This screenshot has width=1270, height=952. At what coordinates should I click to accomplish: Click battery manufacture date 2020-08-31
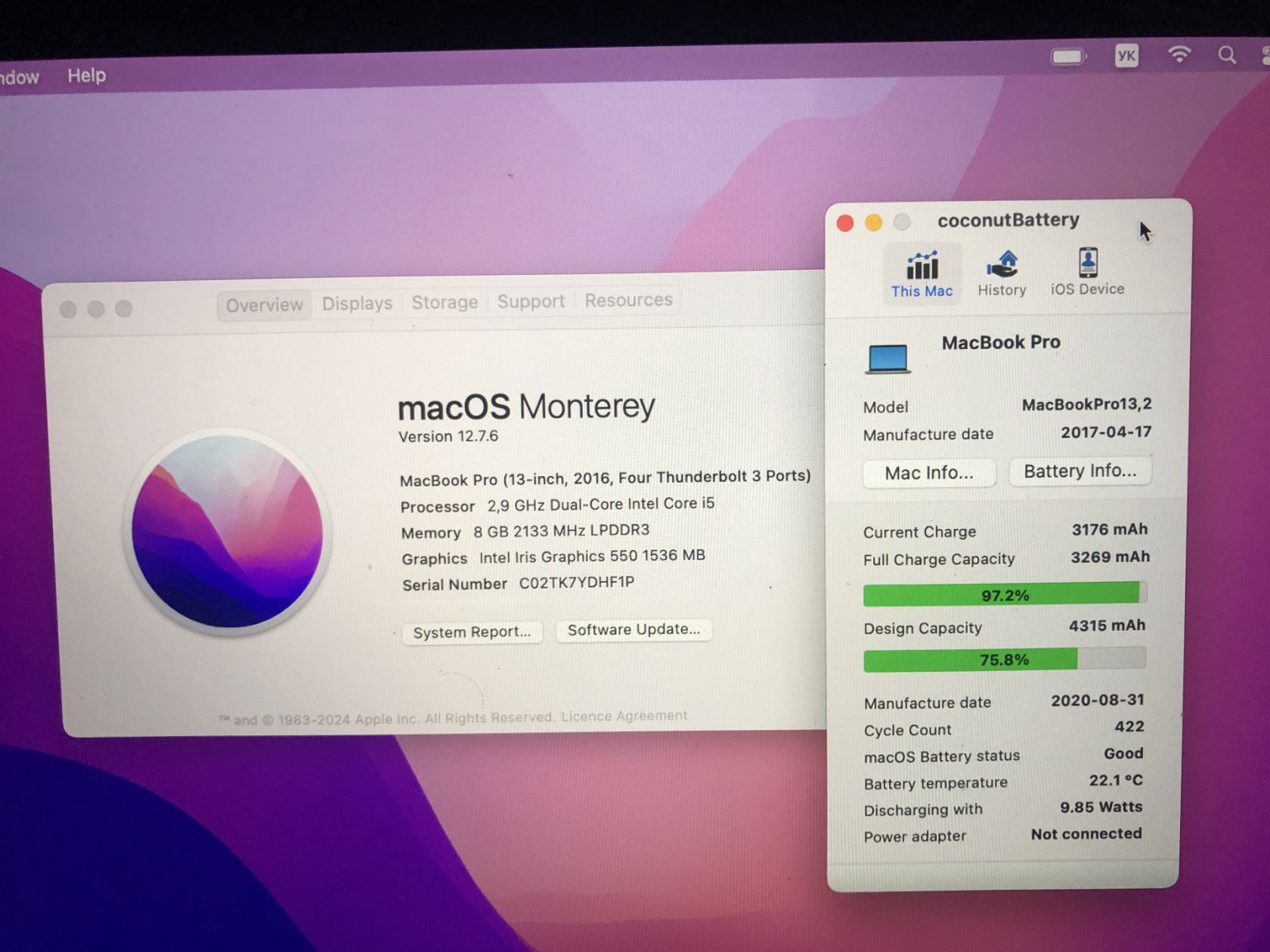coord(1098,700)
